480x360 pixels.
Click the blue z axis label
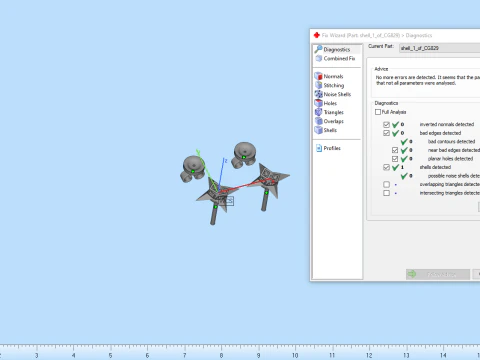coord(226,161)
